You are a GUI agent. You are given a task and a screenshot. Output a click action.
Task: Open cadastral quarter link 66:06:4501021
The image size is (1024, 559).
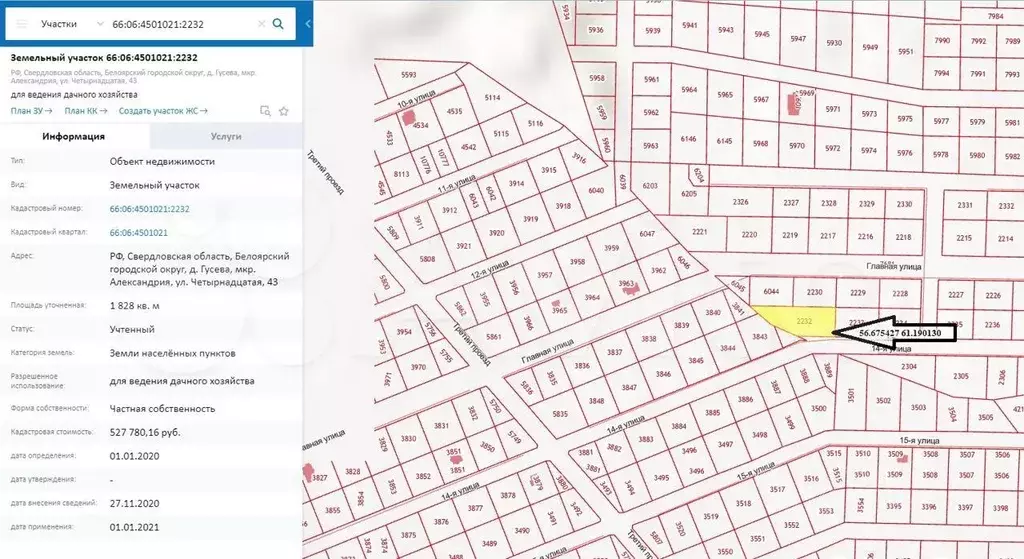tap(138, 232)
